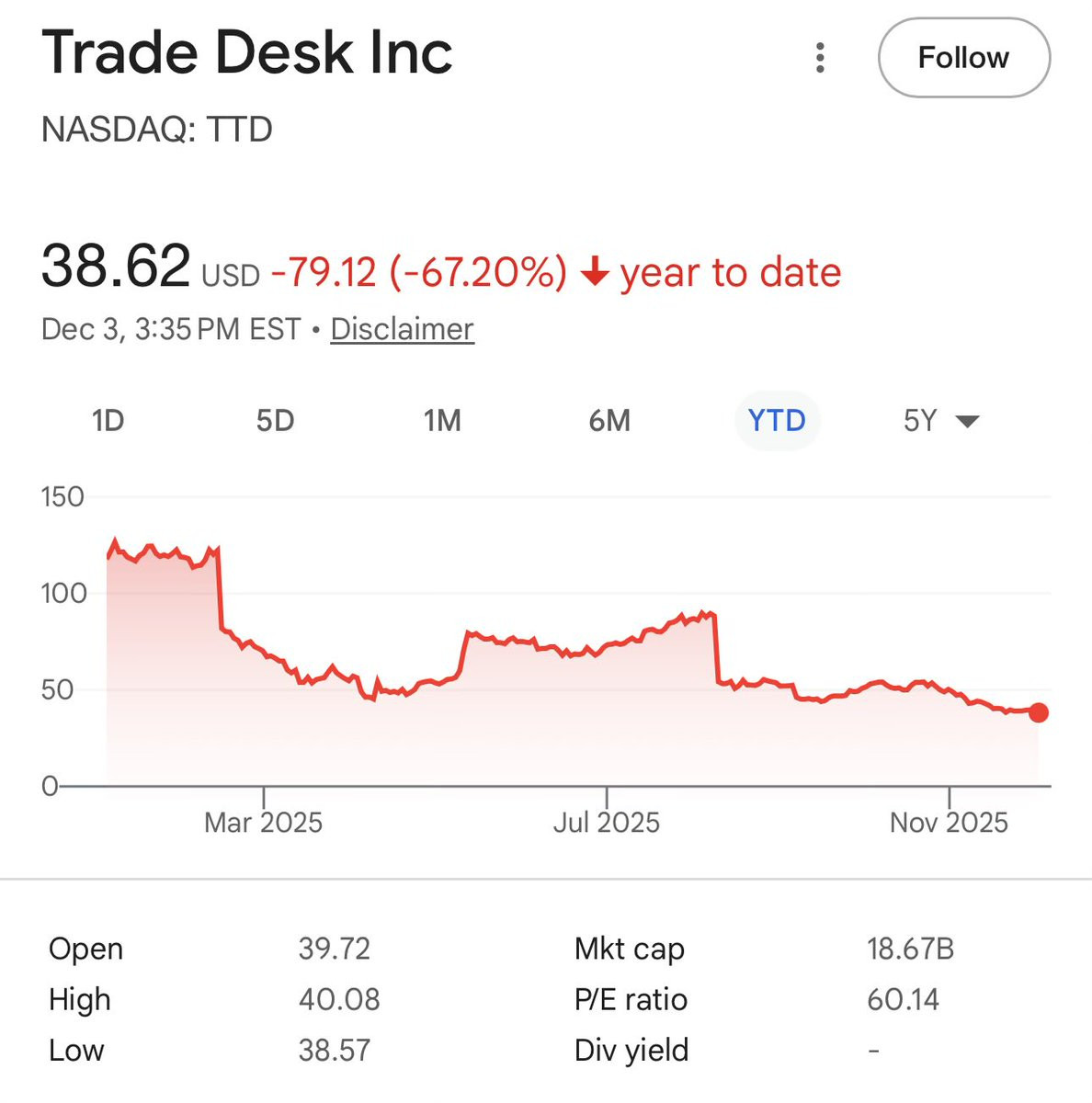Click the Nov 2025 axis marker
The height and width of the screenshot is (1103, 1092).
[x=949, y=822]
